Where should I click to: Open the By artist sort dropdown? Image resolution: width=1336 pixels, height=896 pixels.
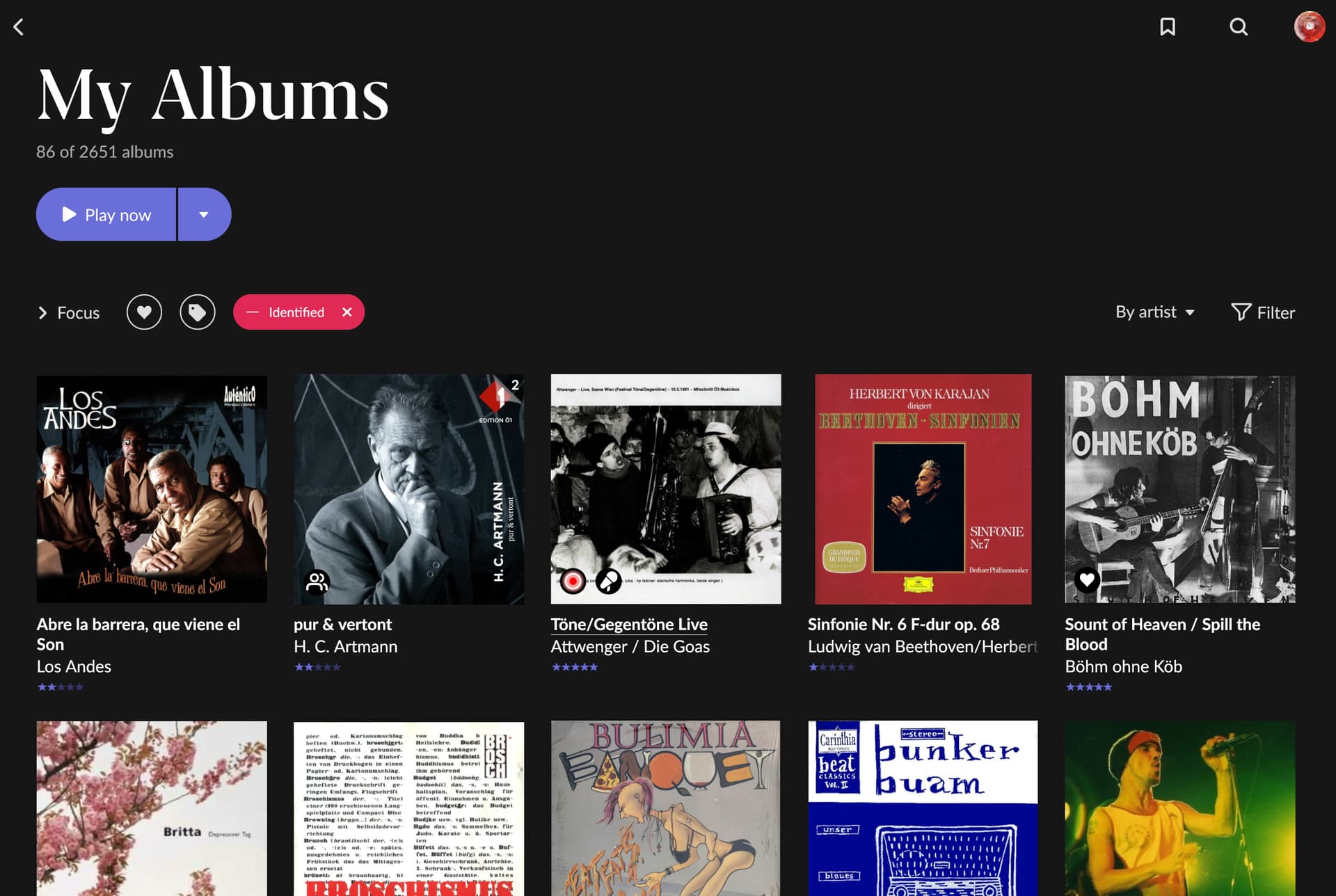point(1155,312)
